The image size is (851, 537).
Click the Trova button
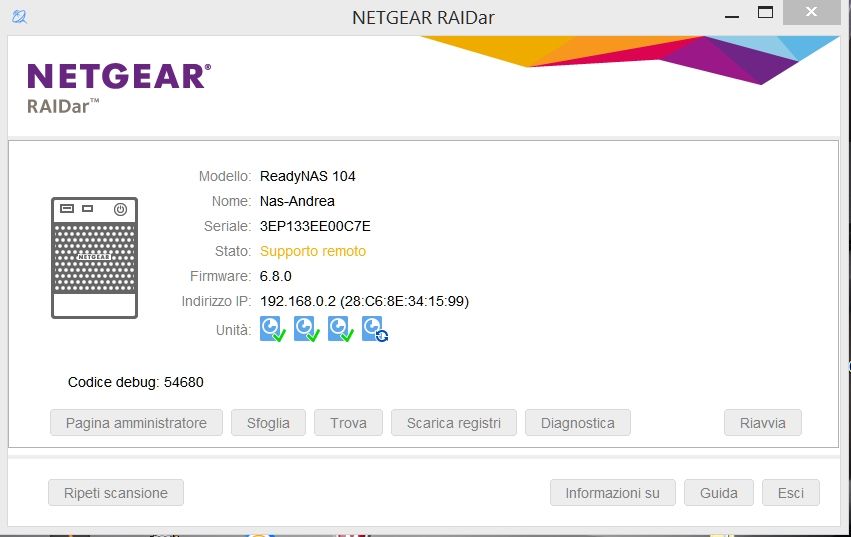(x=348, y=423)
